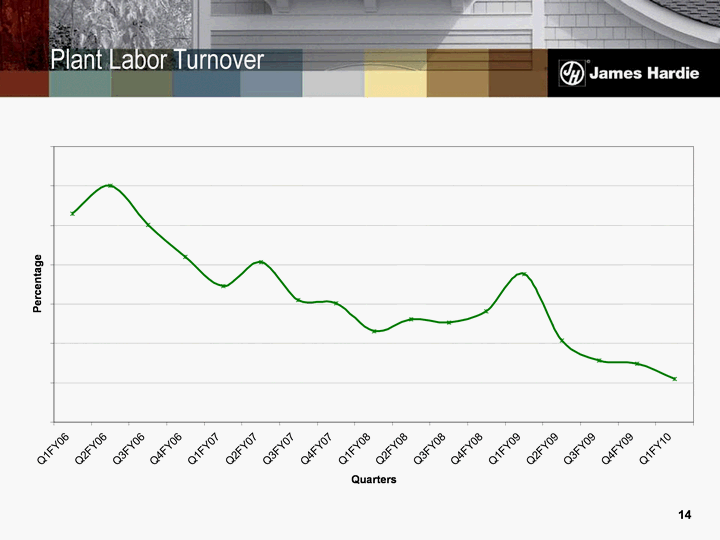Select the Q2FY09 data point marker
Viewport: 720px width, 540px height.
tap(561, 340)
